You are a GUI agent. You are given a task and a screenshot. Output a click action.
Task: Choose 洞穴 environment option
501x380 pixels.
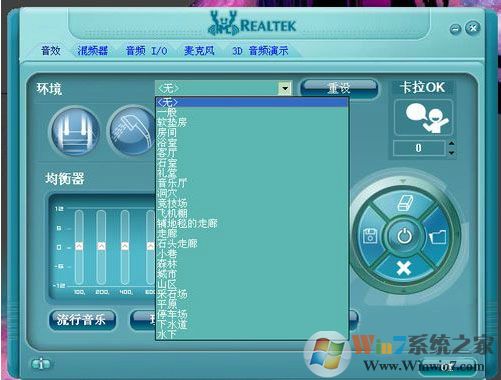click(x=252, y=193)
